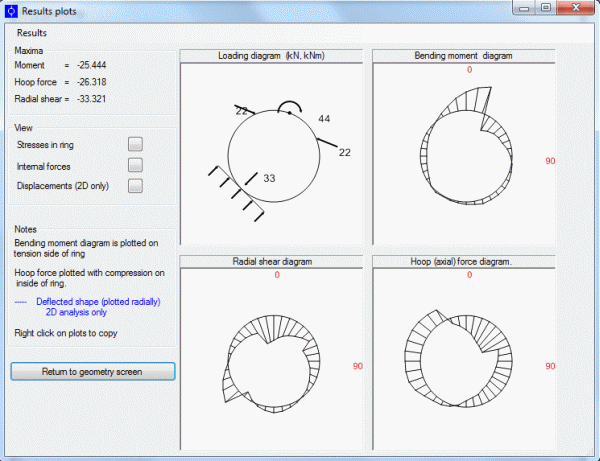This screenshot has height=461, width=600.
Task: Click the Radial shear label under Maxima
Action: point(38,99)
